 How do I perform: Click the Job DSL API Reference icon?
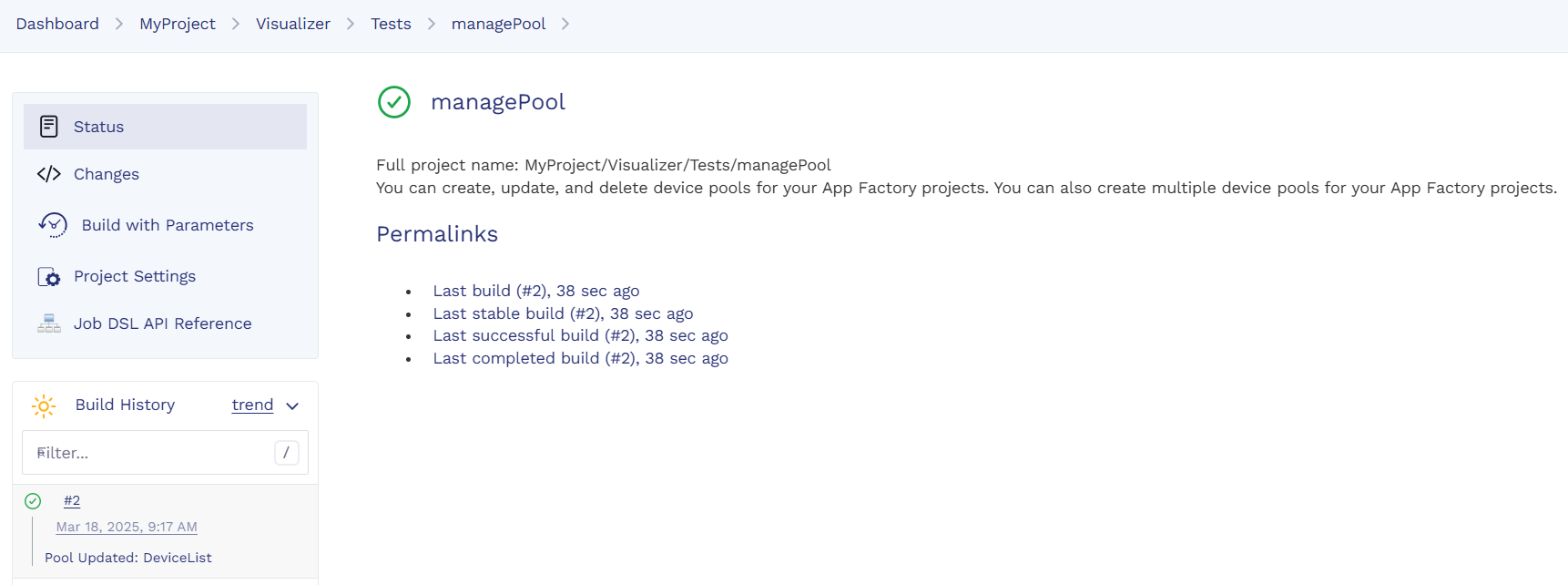(x=49, y=323)
